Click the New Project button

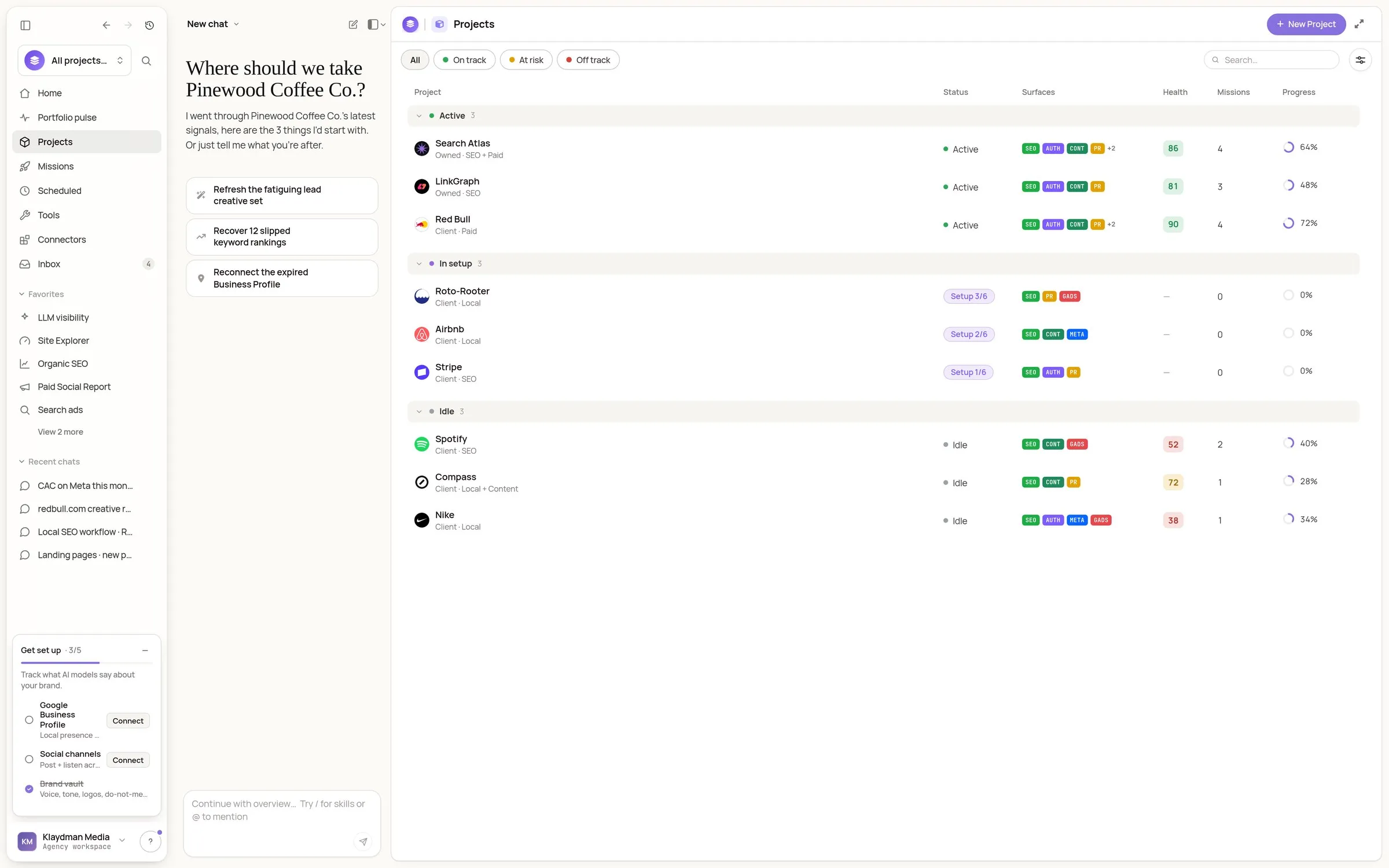(1306, 24)
